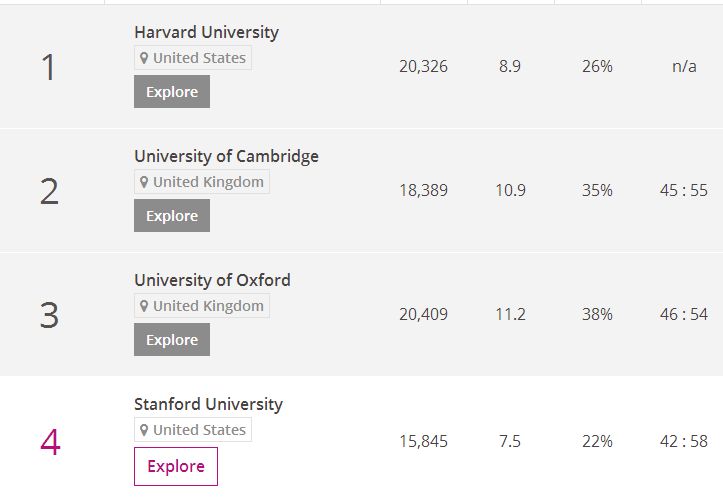Click highlighted rank number 4 for Stanford

pos(50,441)
